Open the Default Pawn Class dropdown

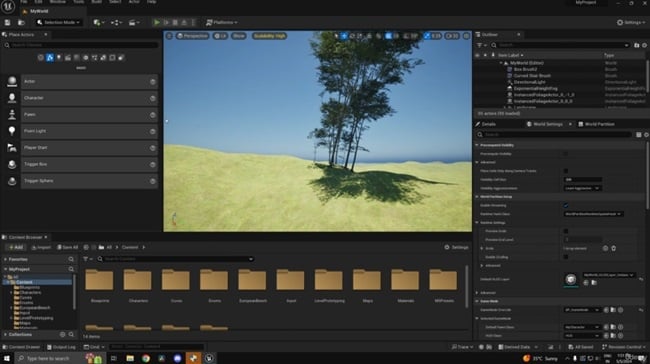pos(582,327)
